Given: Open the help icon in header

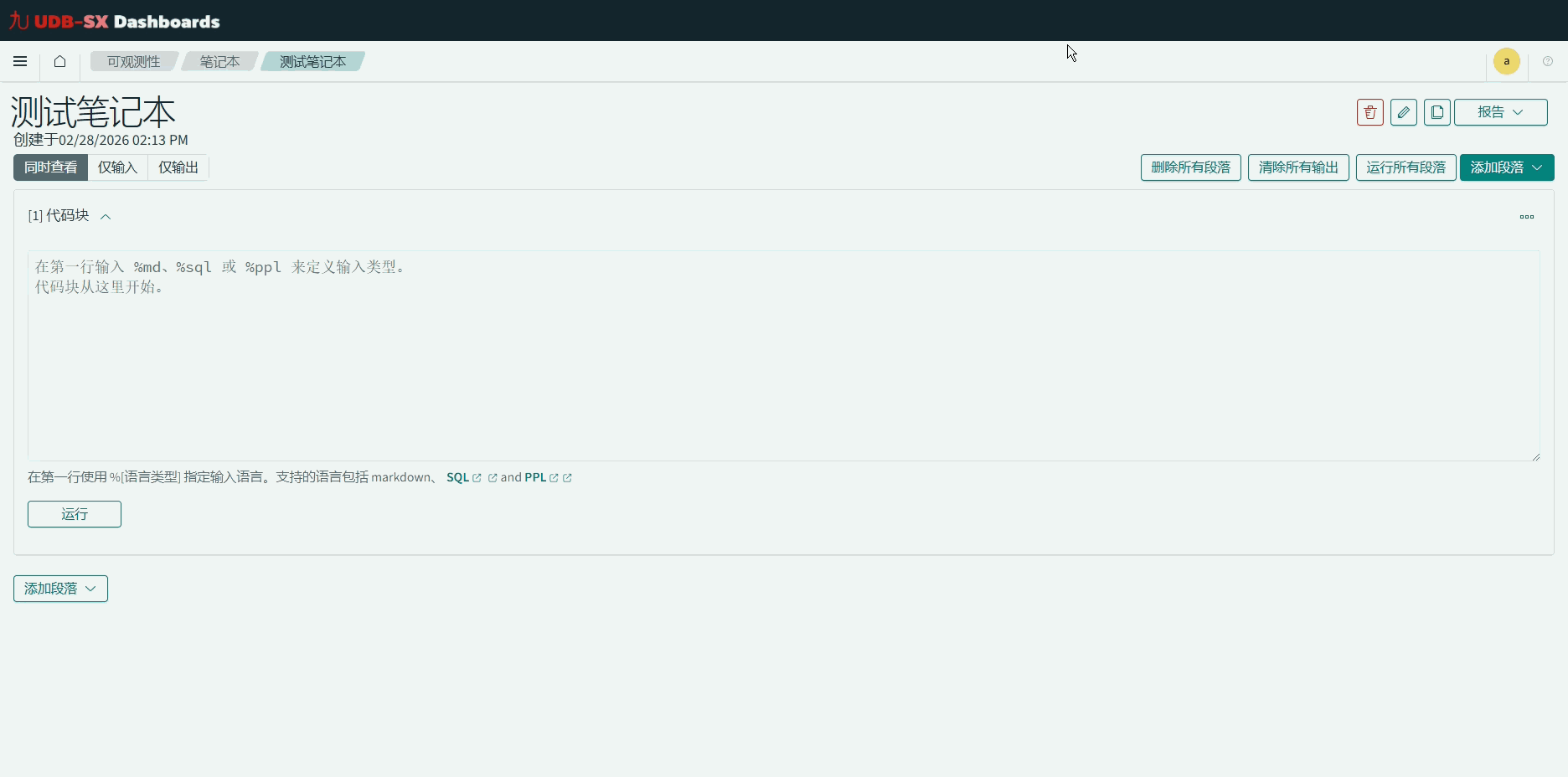Looking at the screenshot, I should [x=1547, y=61].
